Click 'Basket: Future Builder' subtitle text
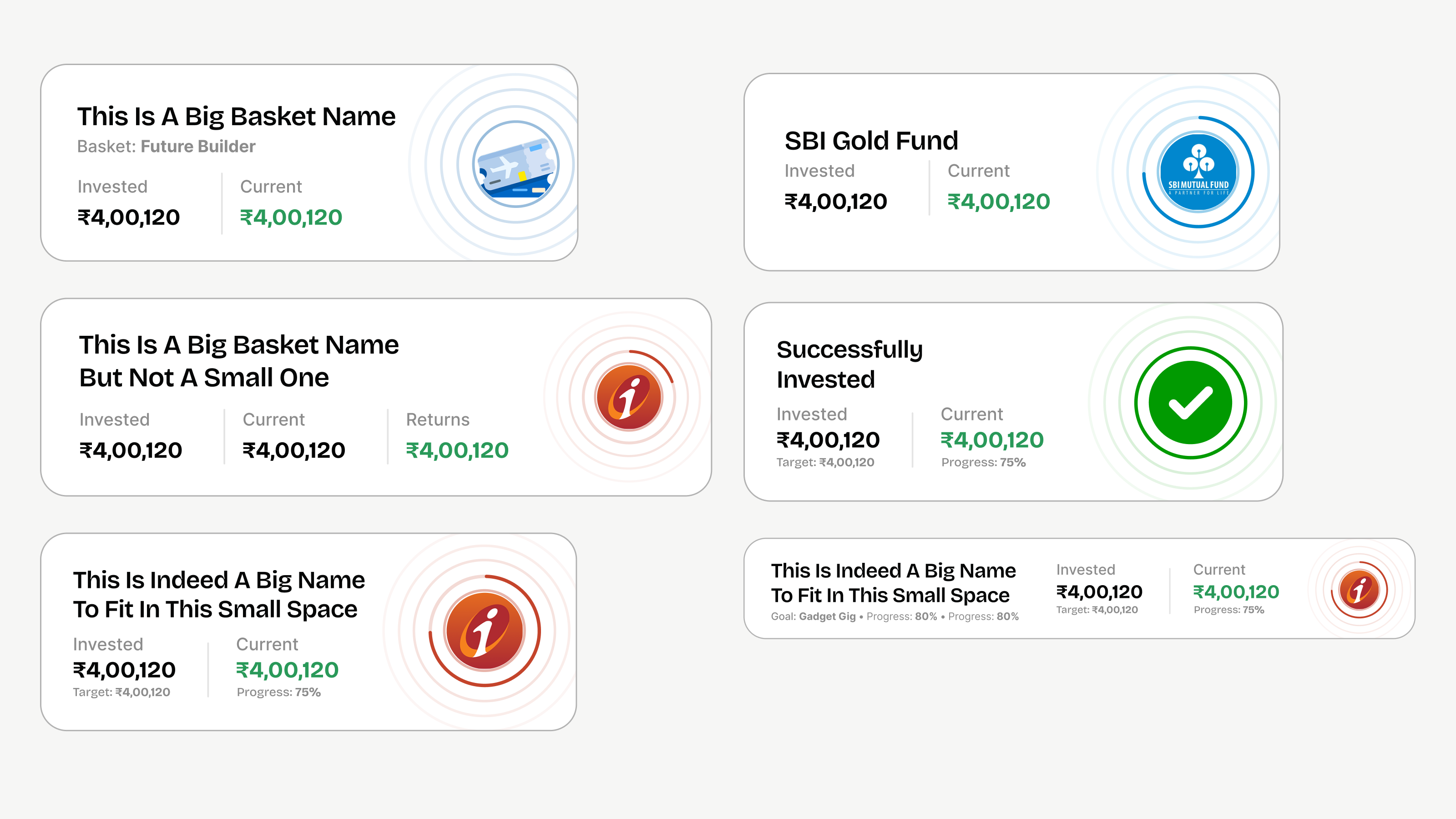 coord(166,147)
